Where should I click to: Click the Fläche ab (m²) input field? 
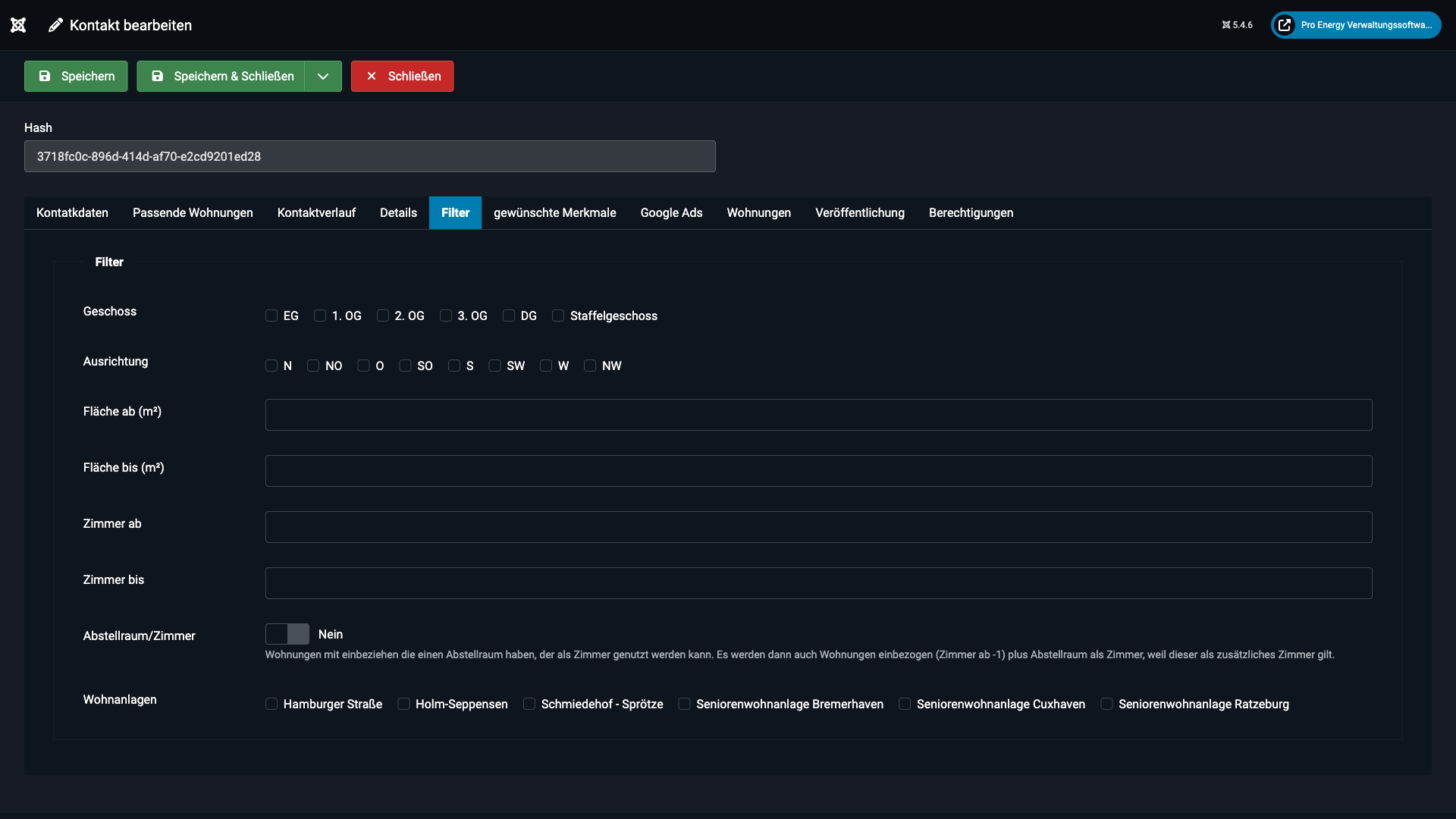818,415
